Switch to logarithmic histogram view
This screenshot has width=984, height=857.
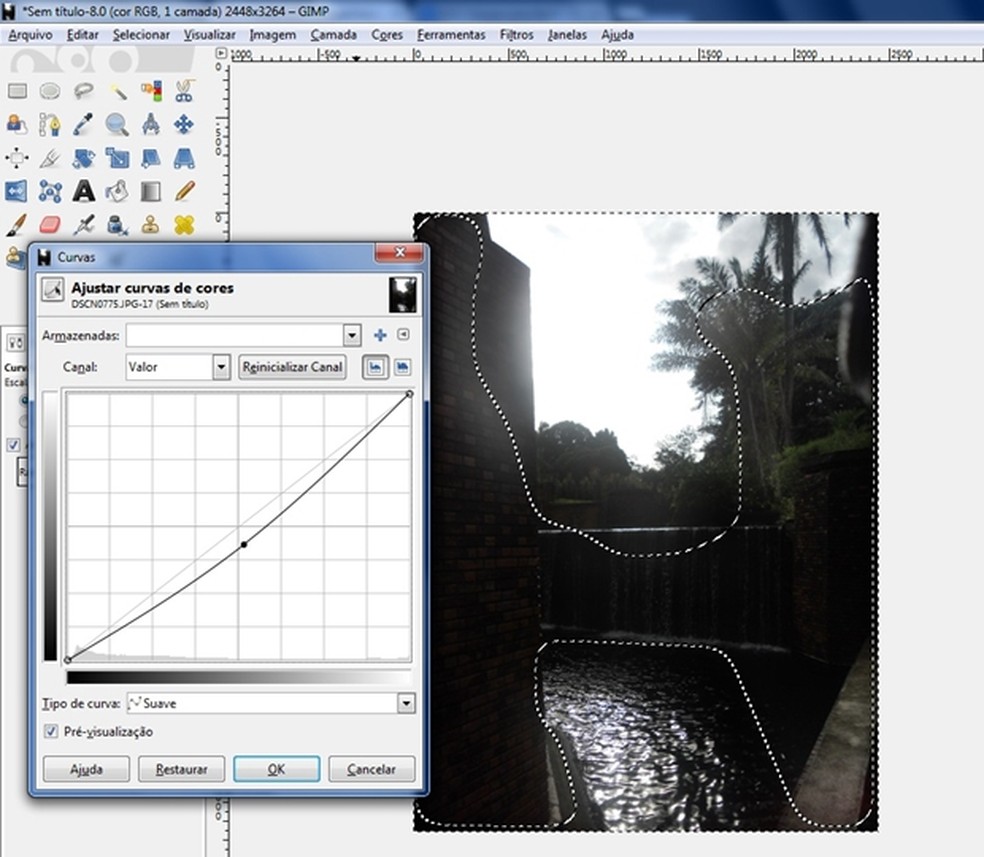(x=402, y=367)
